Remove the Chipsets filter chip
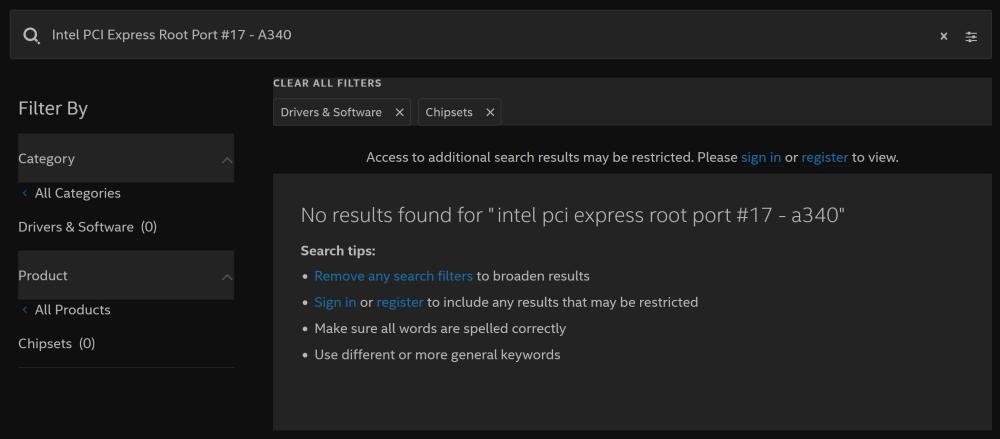This screenshot has width=1000, height=439. (x=490, y=113)
